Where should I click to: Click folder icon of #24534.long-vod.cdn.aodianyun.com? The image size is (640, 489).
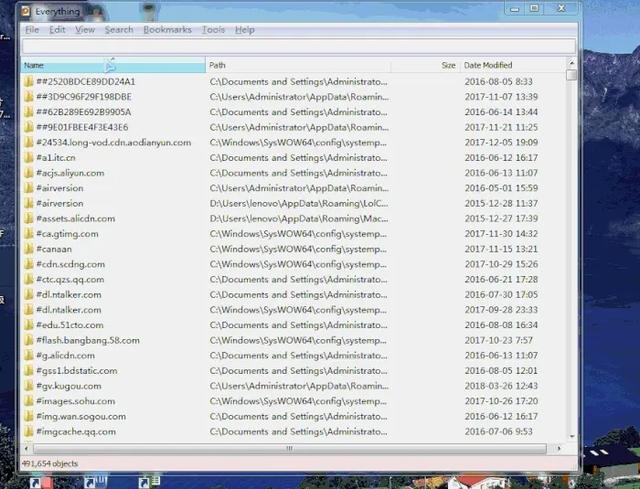pyautogui.click(x=28, y=142)
